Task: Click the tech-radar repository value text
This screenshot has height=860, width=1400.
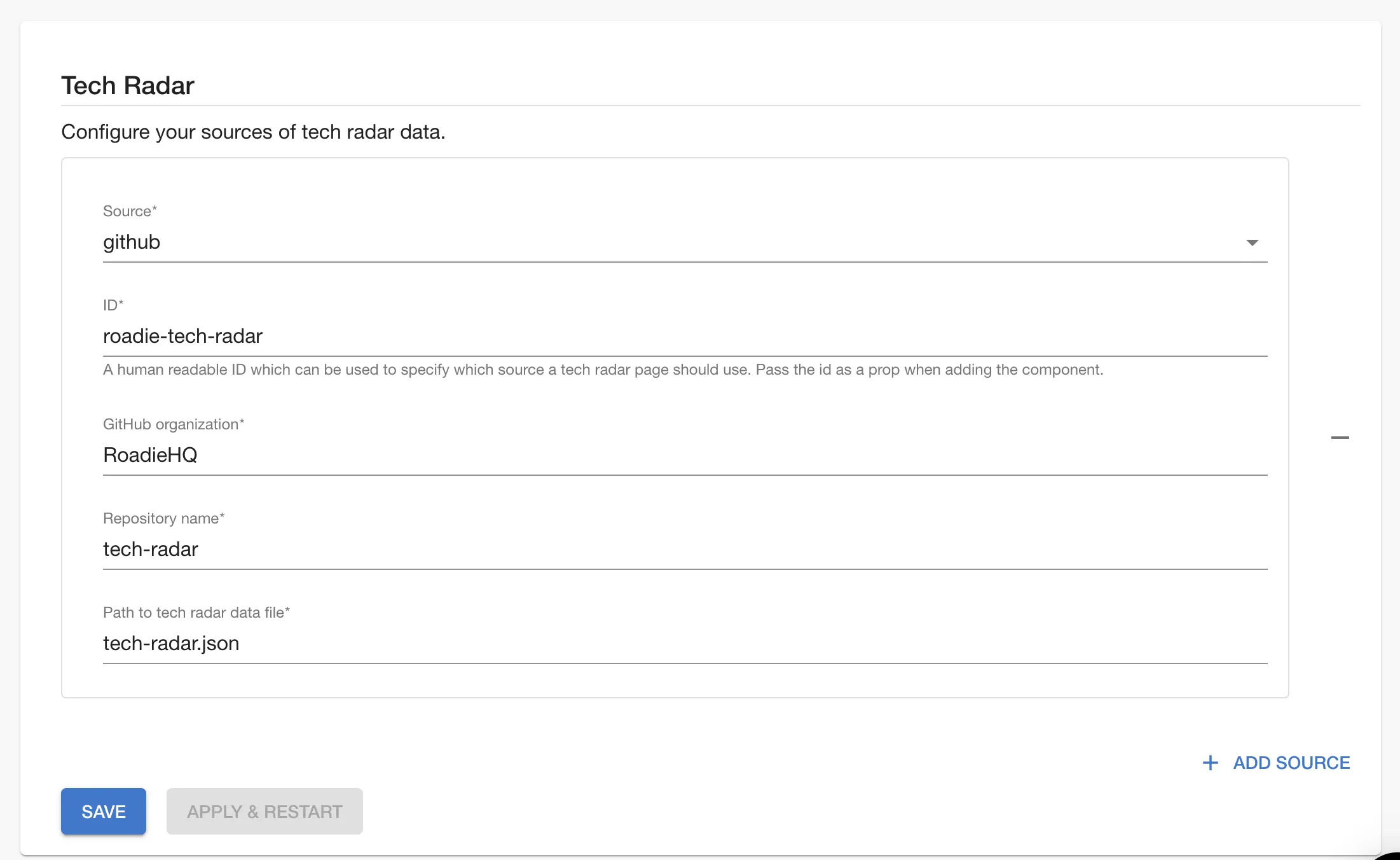Action: pos(151,549)
